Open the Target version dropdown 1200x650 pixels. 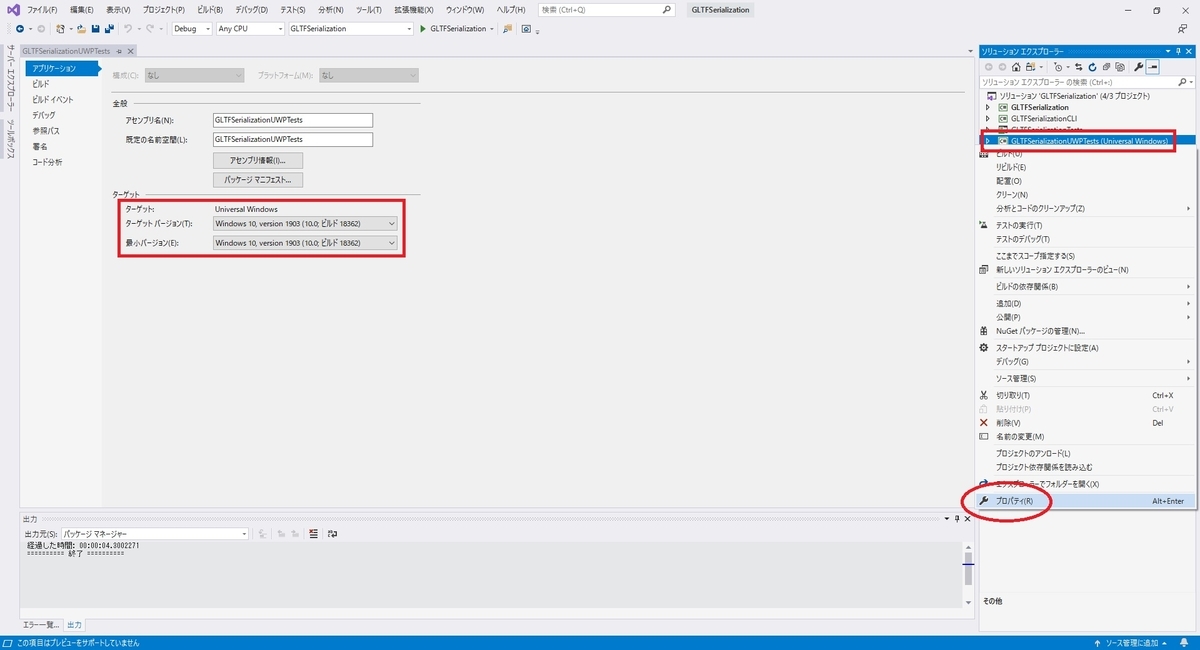tap(305, 224)
